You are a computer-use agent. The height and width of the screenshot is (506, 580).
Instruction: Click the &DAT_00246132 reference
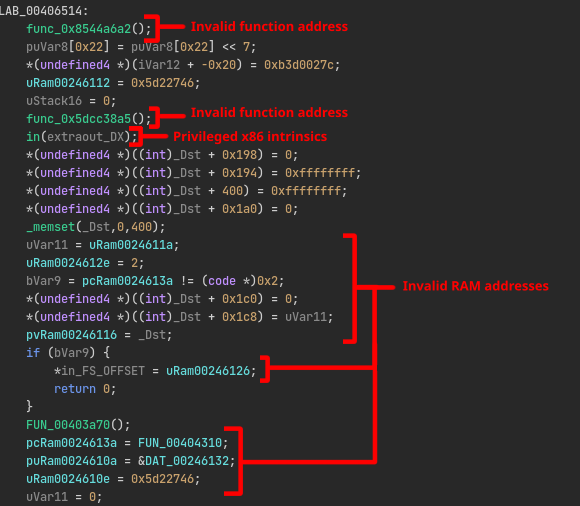point(183,461)
